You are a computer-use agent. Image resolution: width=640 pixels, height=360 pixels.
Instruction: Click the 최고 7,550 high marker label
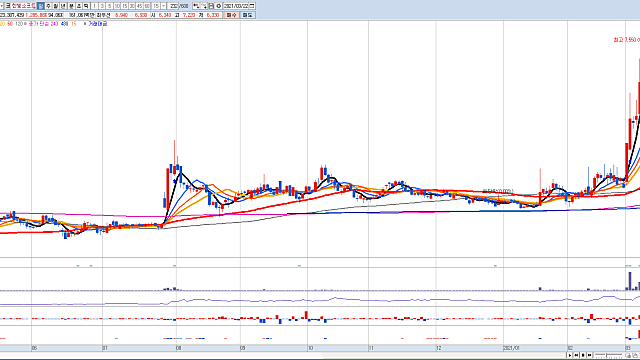pyautogui.click(x=627, y=40)
